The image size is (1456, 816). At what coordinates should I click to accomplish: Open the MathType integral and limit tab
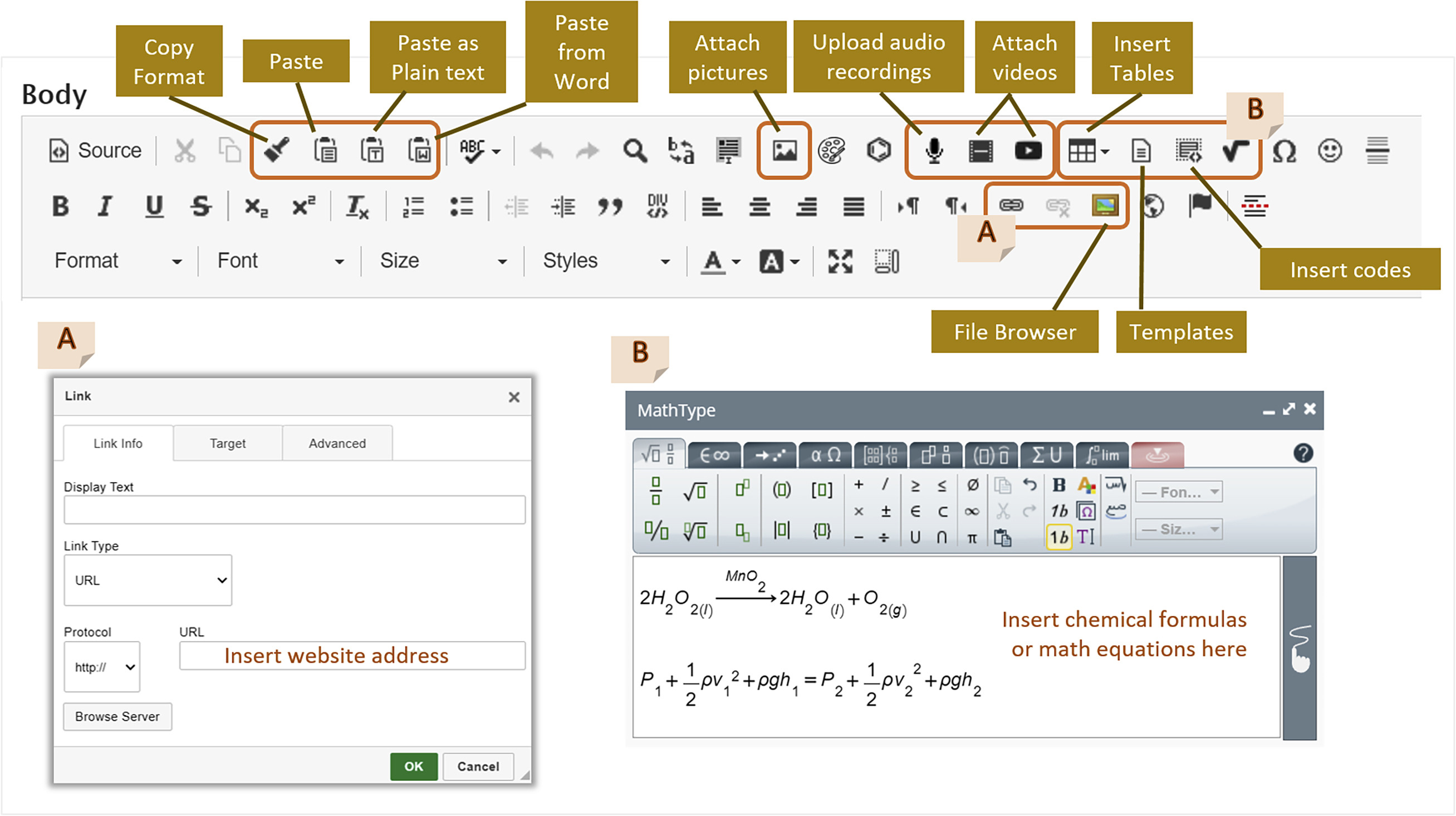tap(1103, 455)
